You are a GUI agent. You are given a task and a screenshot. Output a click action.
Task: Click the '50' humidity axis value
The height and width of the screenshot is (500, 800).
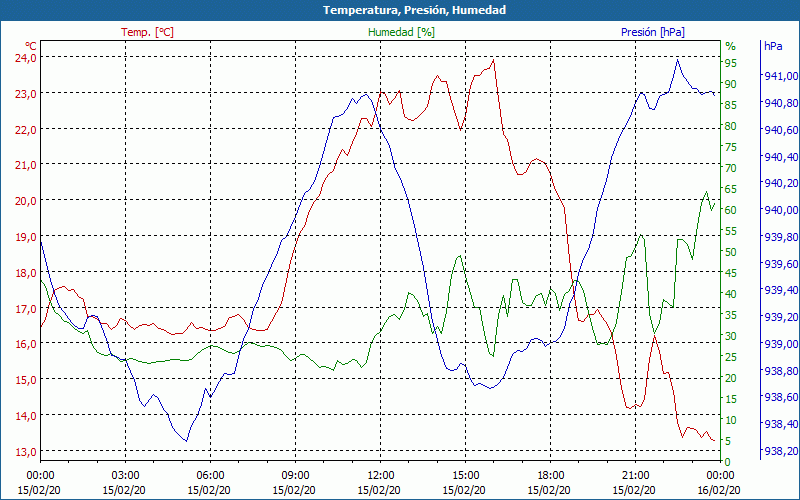click(731, 252)
